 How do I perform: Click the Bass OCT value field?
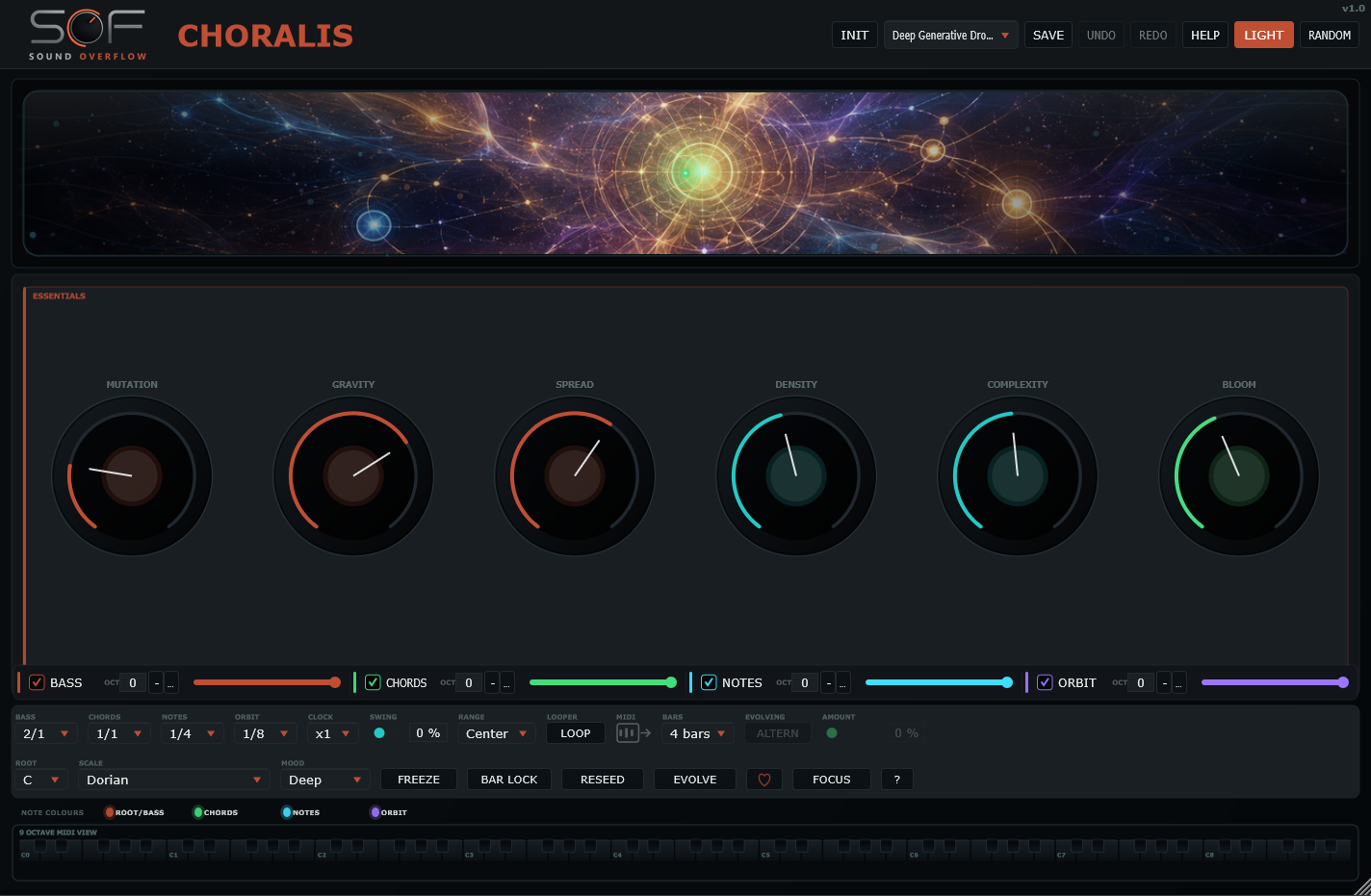[133, 683]
